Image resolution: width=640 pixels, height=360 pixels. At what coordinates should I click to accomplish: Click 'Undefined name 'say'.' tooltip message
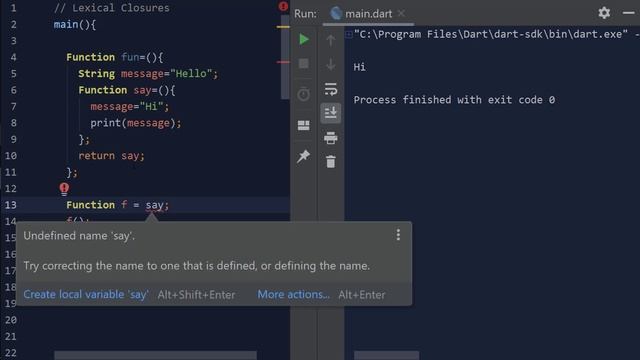(79, 236)
